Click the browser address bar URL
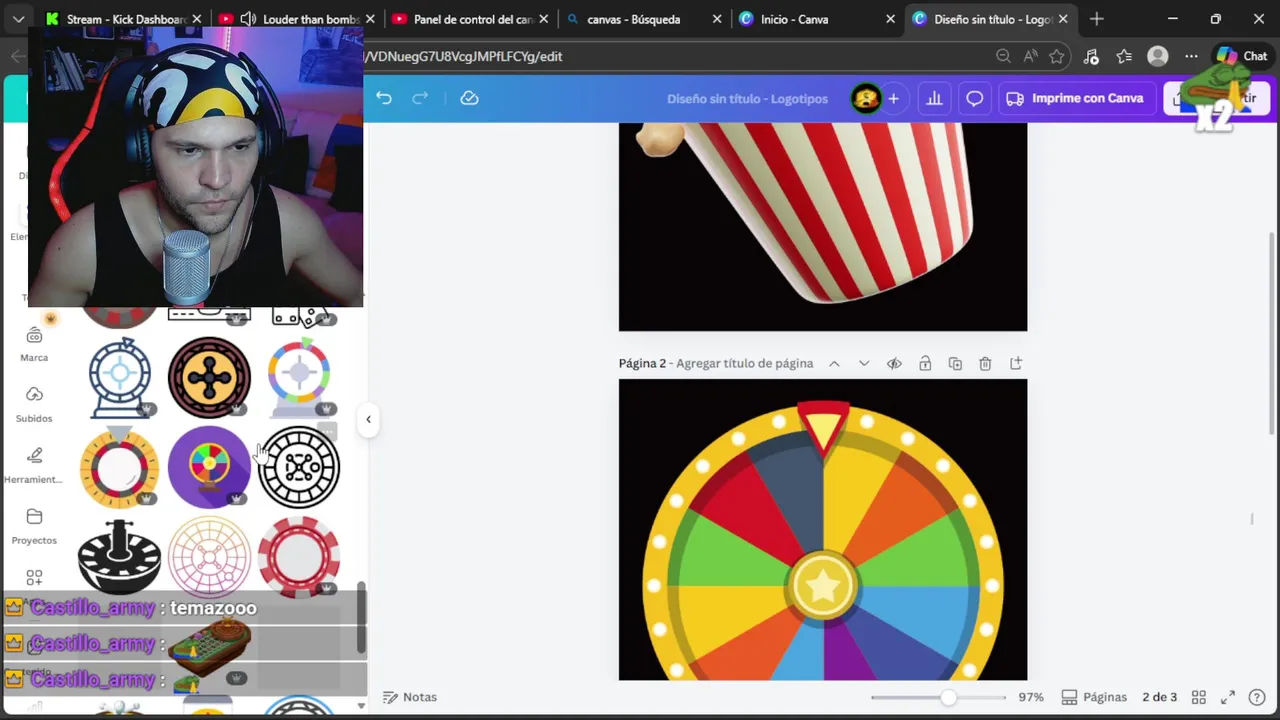This screenshot has width=1280, height=720. tap(463, 56)
